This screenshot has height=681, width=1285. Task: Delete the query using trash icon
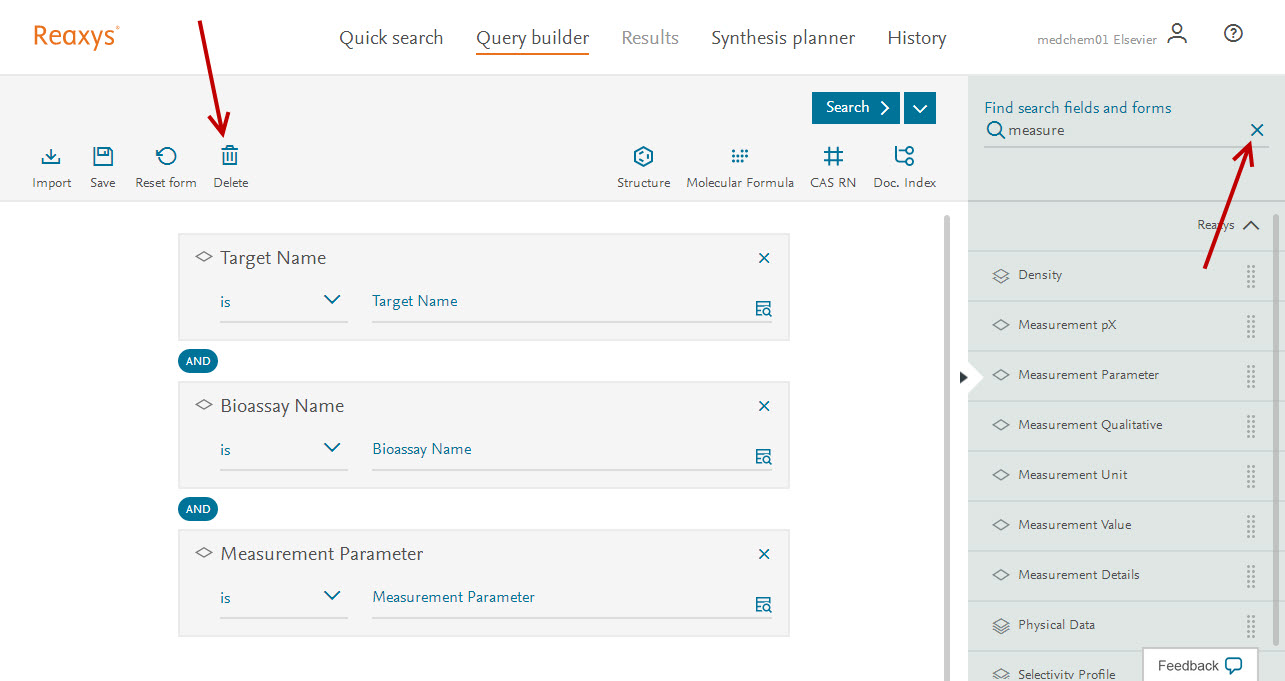pyautogui.click(x=230, y=157)
